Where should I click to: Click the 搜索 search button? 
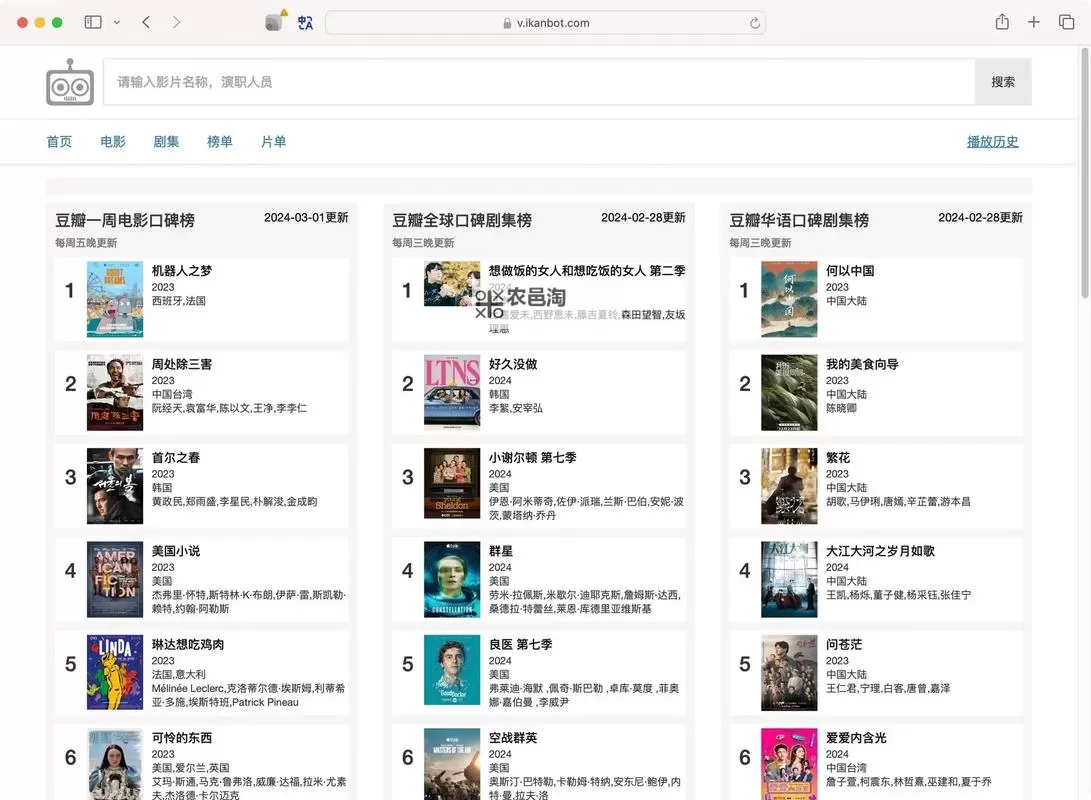(x=1003, y=82)
